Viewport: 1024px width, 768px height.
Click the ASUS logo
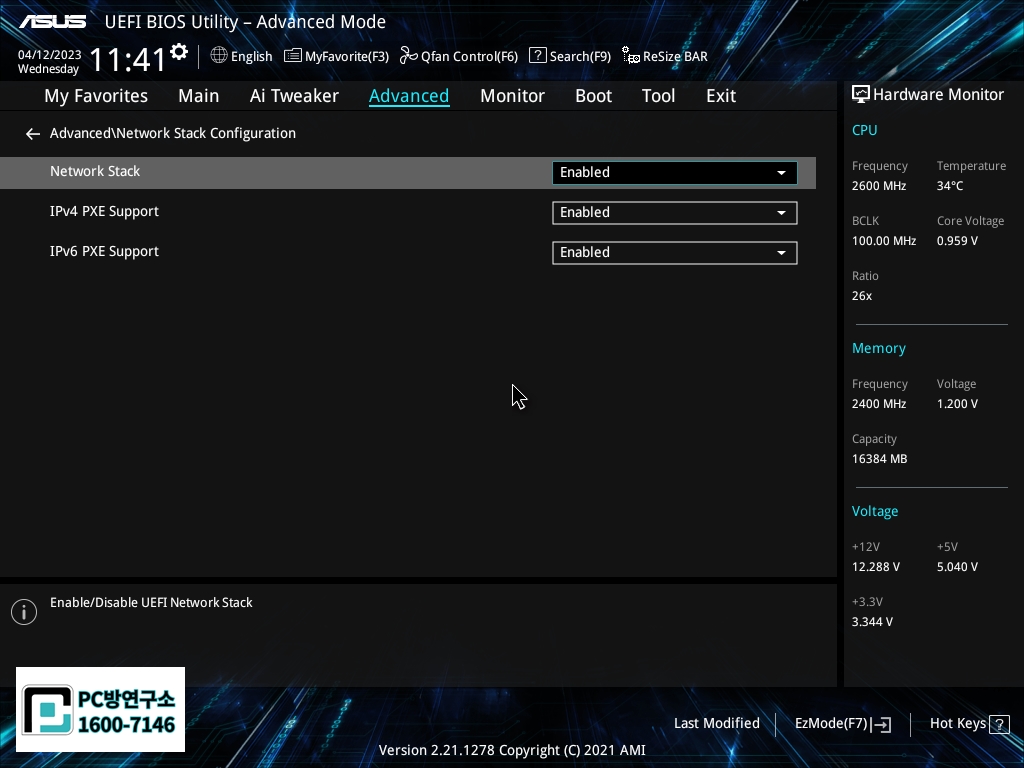tap(52, 22)
